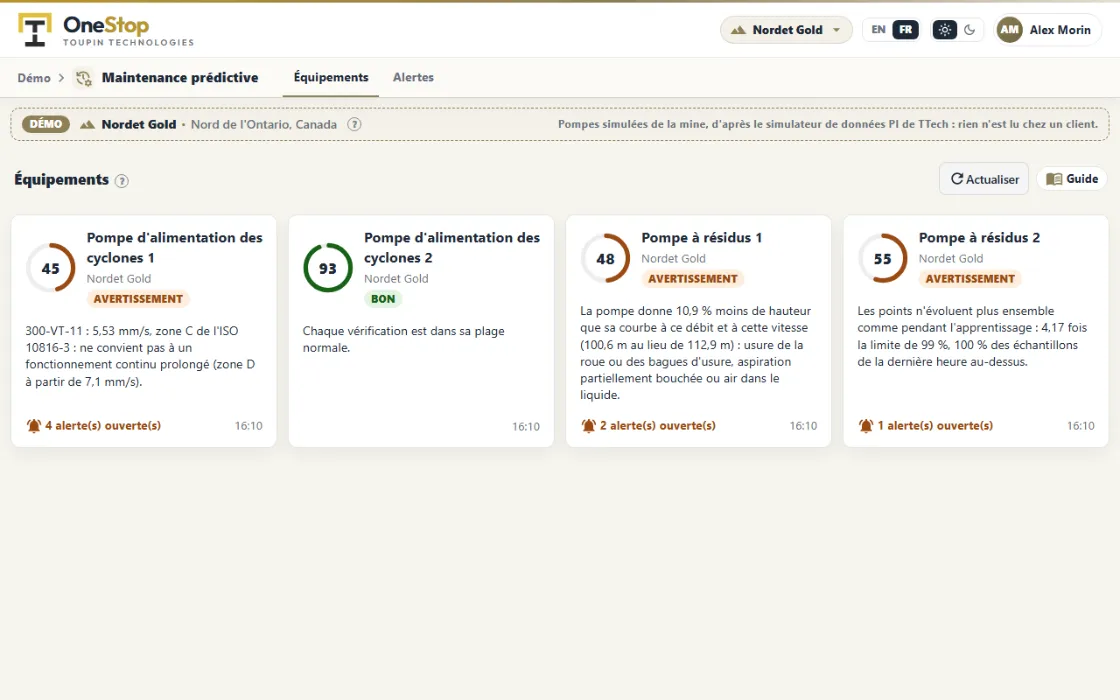The image size is (1120, 700).
Task: Click health score 93 gauge
Action: click(328, 269)
